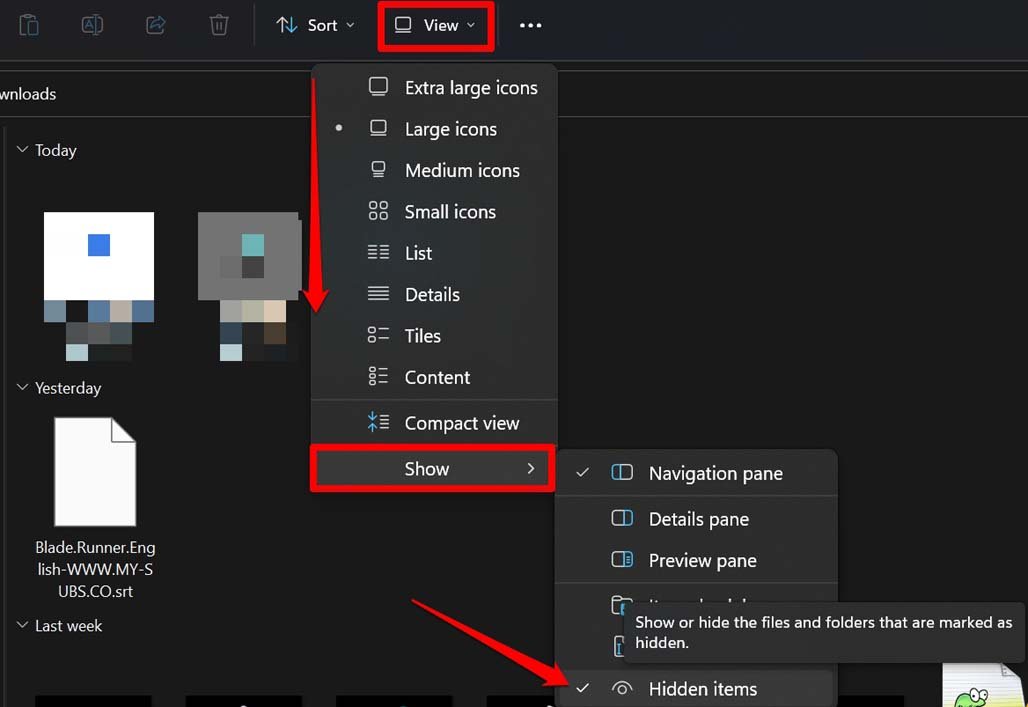Click the Sort arrows icon

coord(288,25)
